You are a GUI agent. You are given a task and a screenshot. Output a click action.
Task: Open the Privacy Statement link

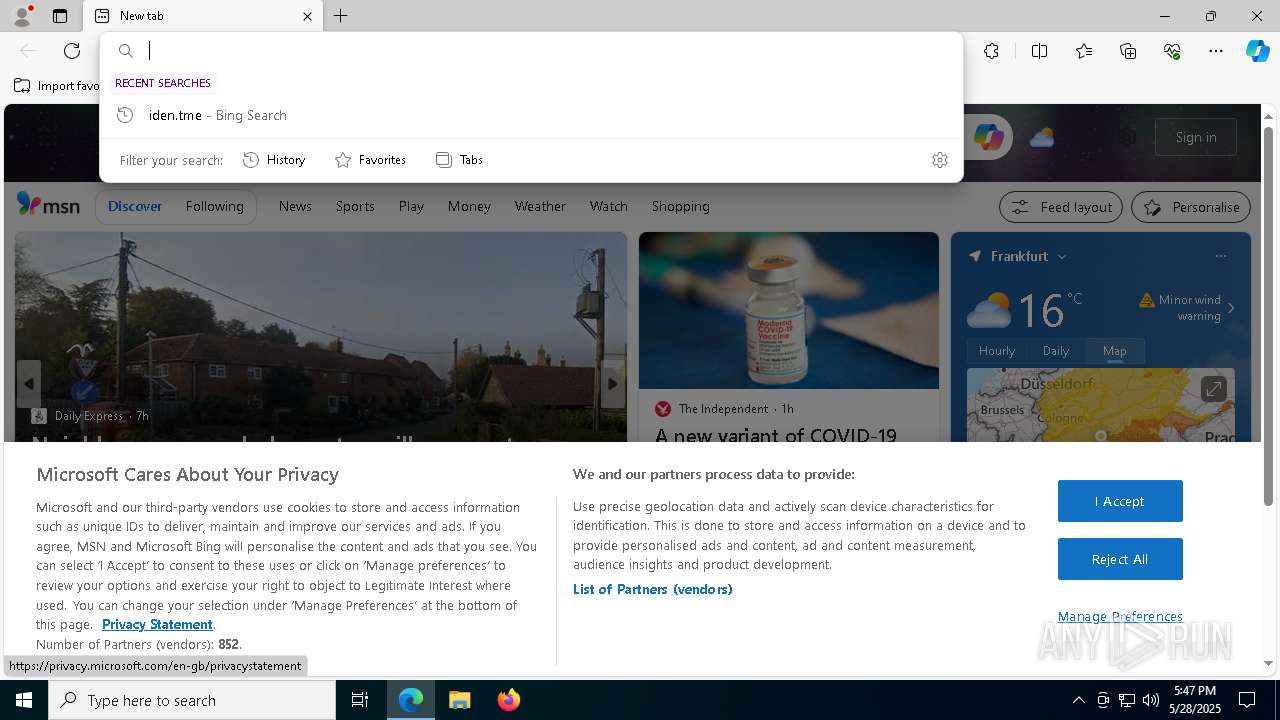157,624
